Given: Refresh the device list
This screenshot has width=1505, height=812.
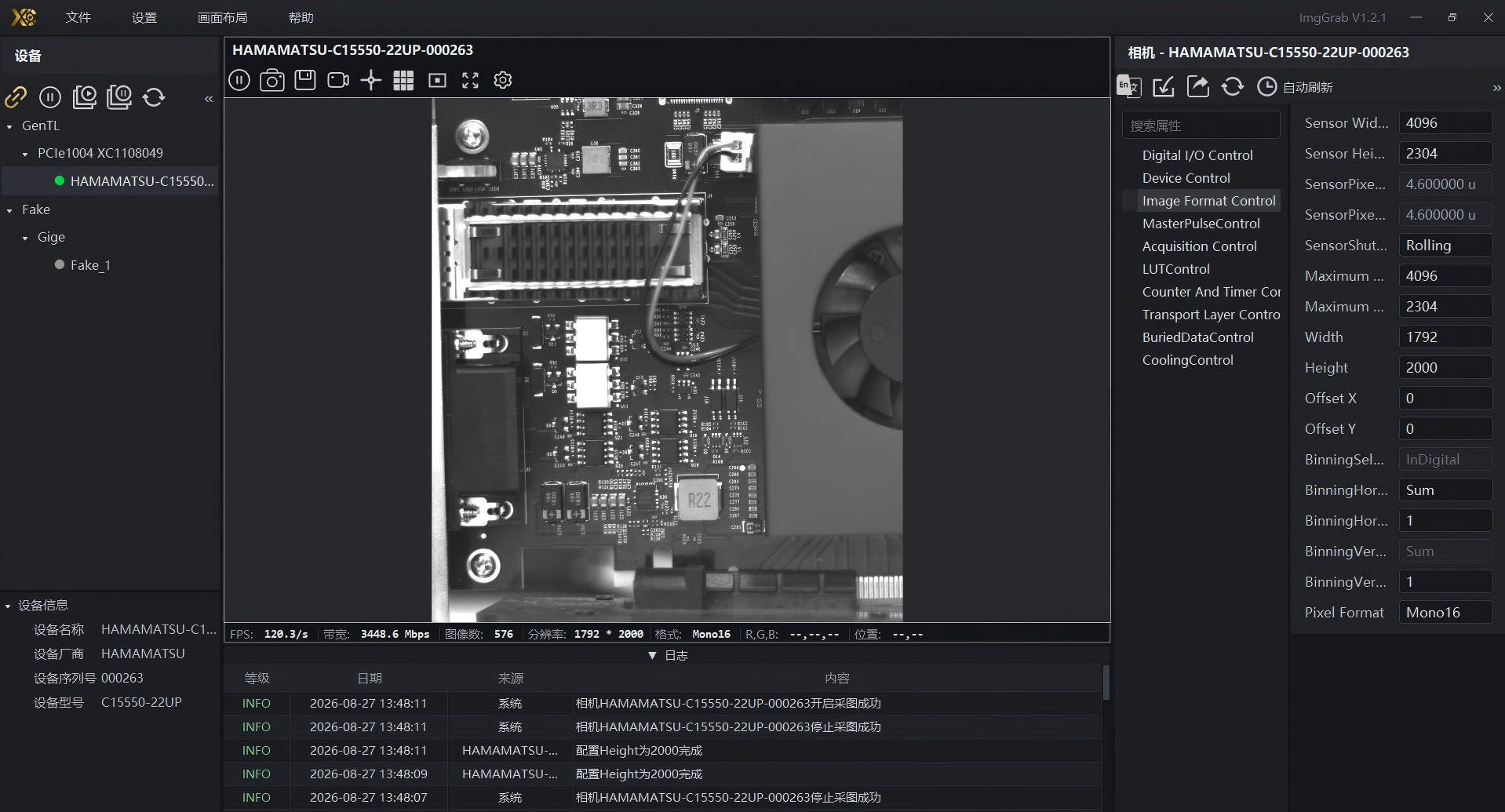Looking at the screenshot, I should point(154,96).
